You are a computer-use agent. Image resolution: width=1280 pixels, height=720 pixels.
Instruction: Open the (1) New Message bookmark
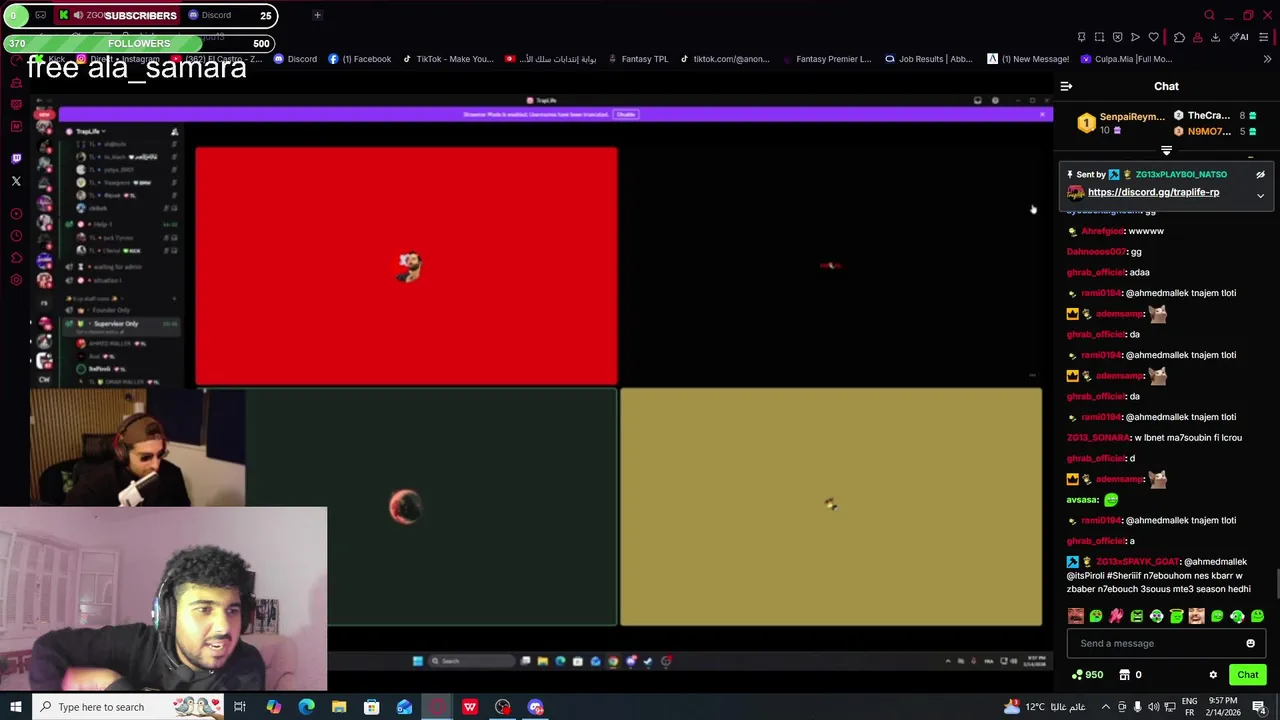point(1028,59)
